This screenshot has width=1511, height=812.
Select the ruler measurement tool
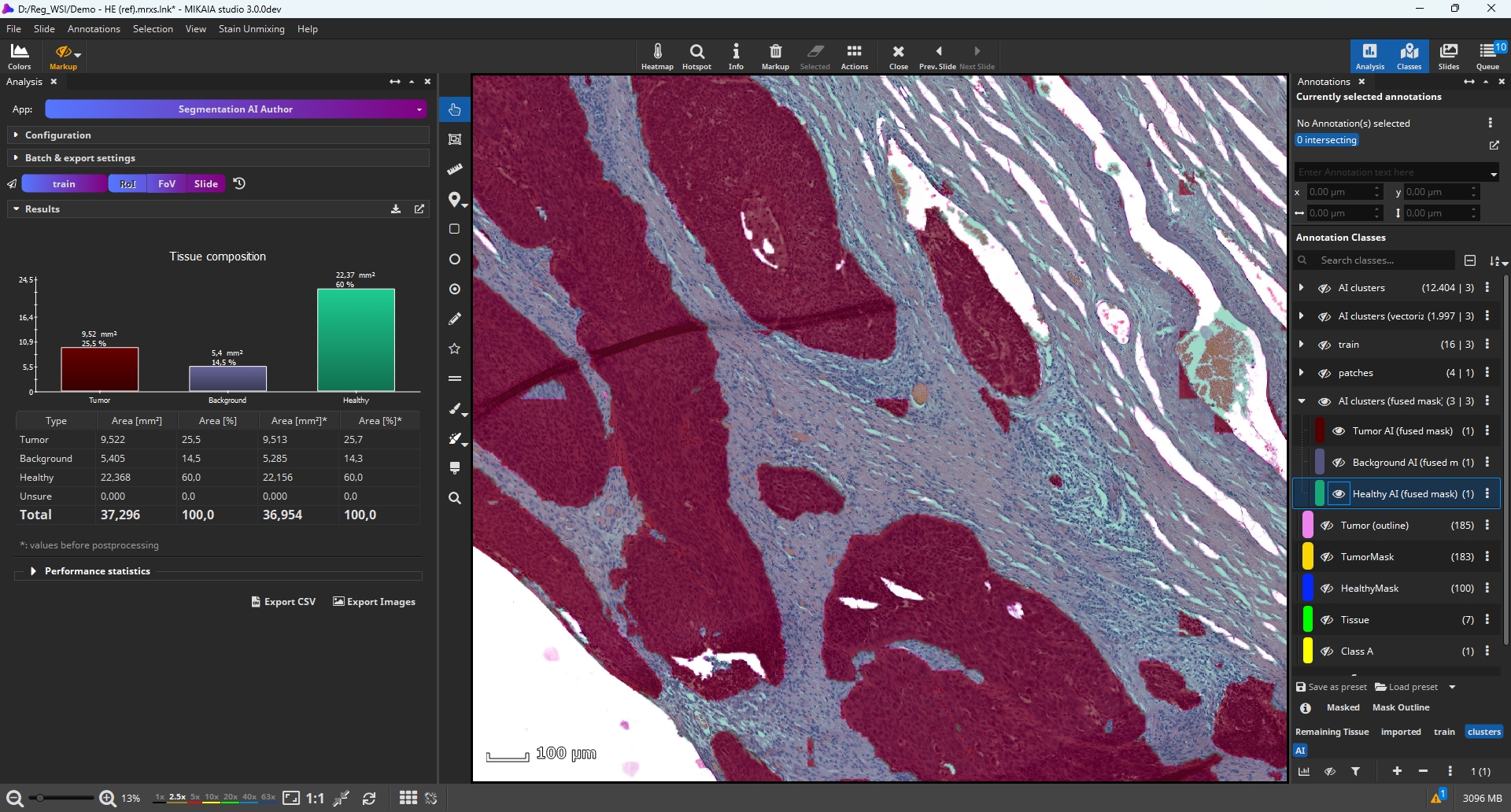455,170
